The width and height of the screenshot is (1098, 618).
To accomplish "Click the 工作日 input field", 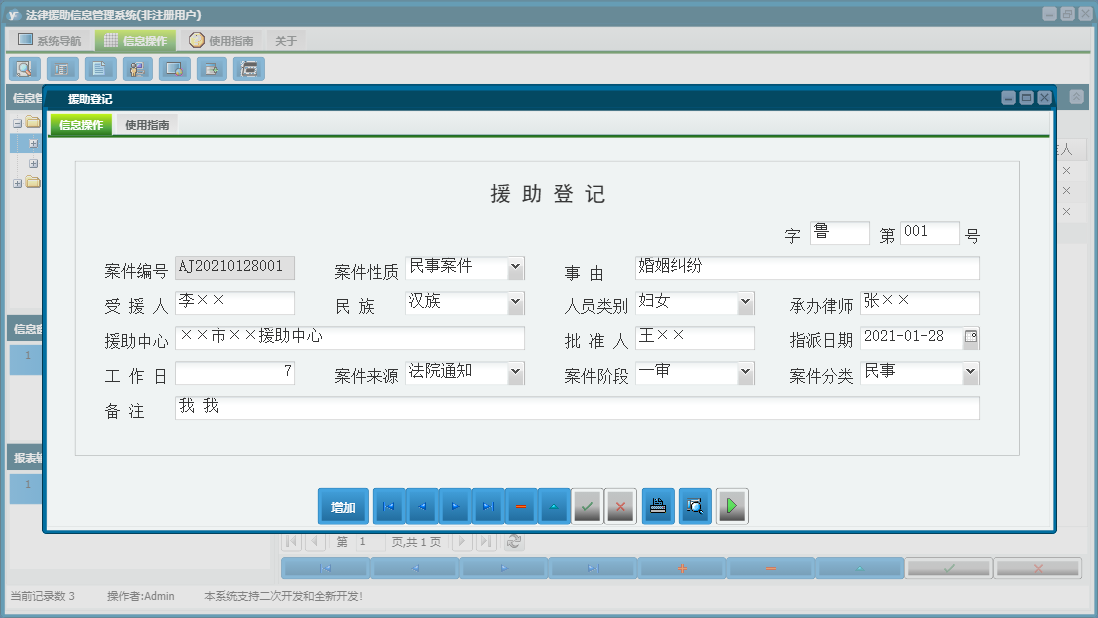I will tap(235, 372).
